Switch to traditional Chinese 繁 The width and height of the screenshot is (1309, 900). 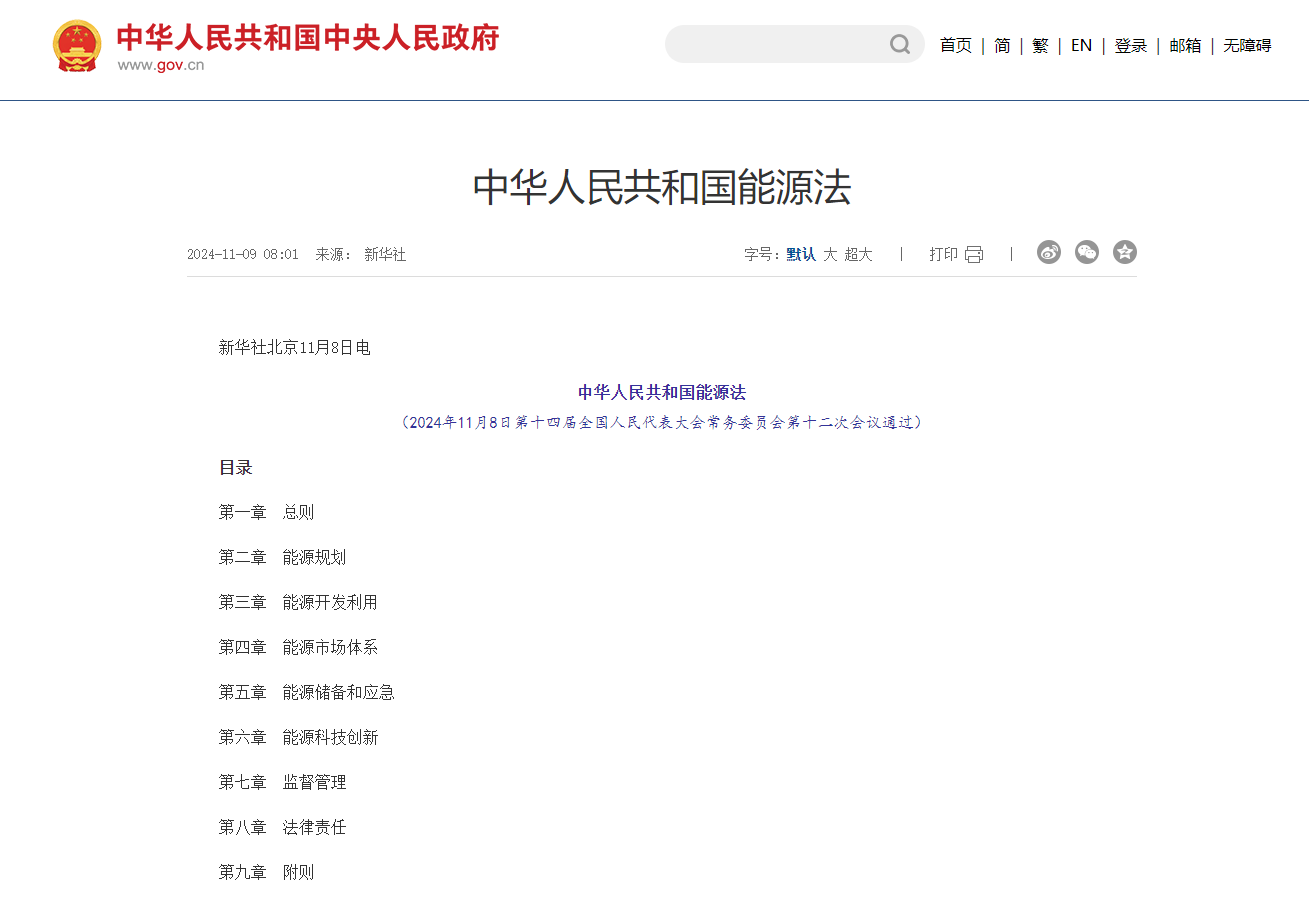click(1040, 45)
